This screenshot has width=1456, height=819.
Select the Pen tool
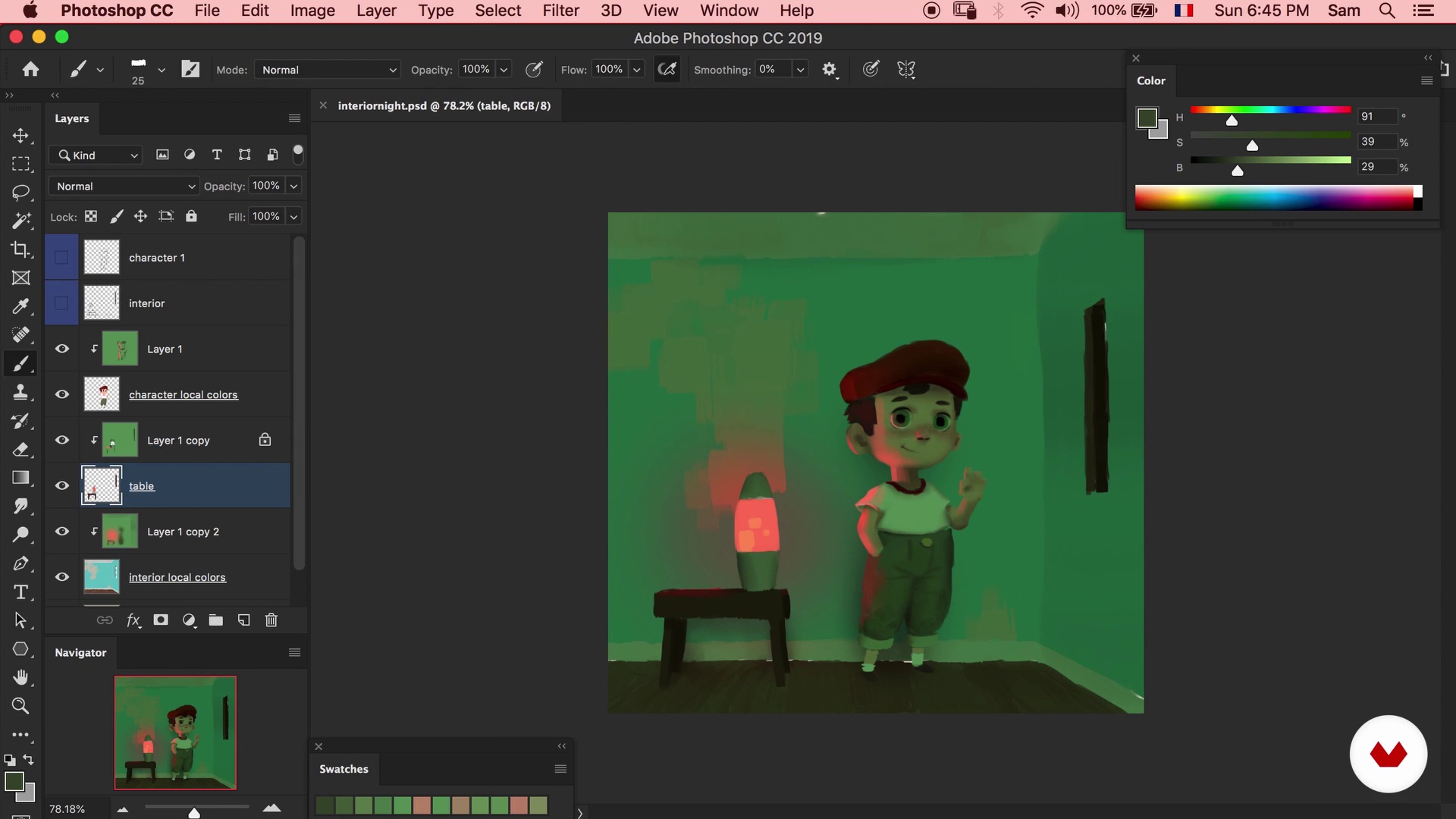coord(20,563)
